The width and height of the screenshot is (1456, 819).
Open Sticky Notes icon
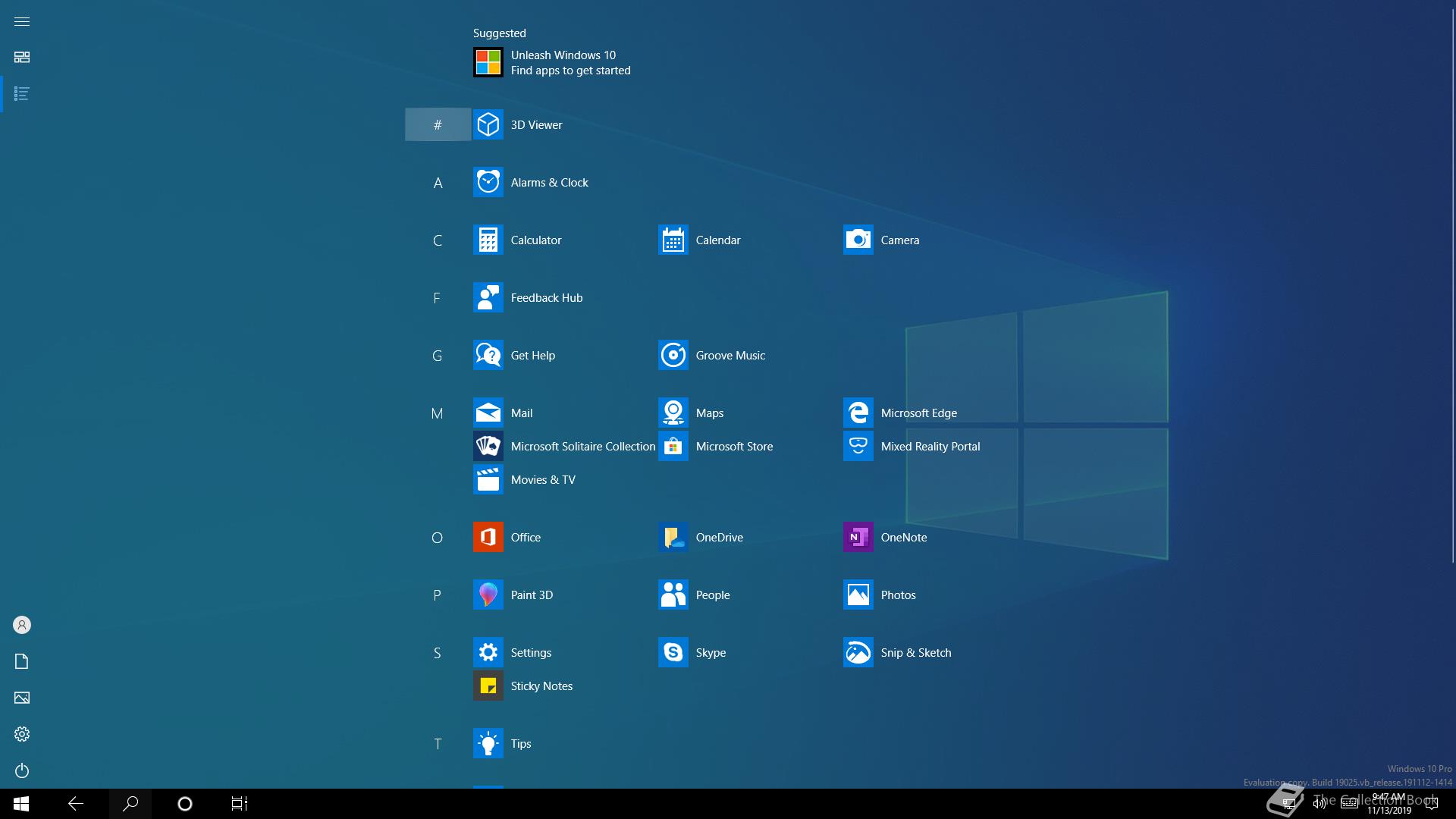pyautogui.click(x=488, y=686)
